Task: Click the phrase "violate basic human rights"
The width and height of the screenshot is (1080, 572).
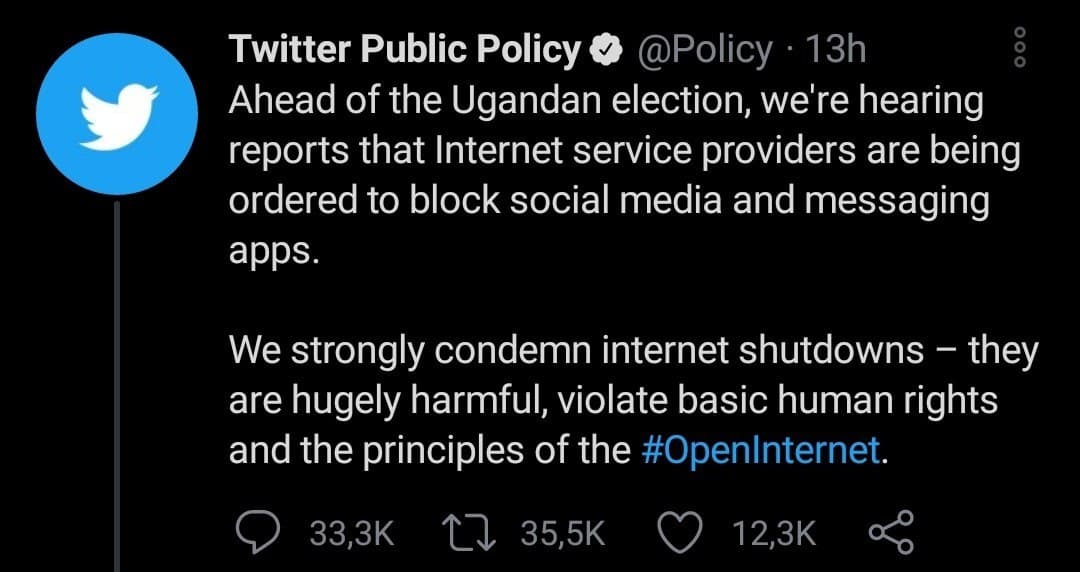Action: pyautogui.click(x=776, y=400)
